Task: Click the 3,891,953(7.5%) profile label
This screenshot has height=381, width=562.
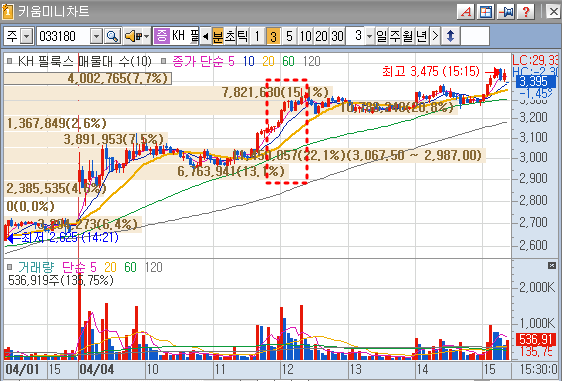Action: [114, 139]
